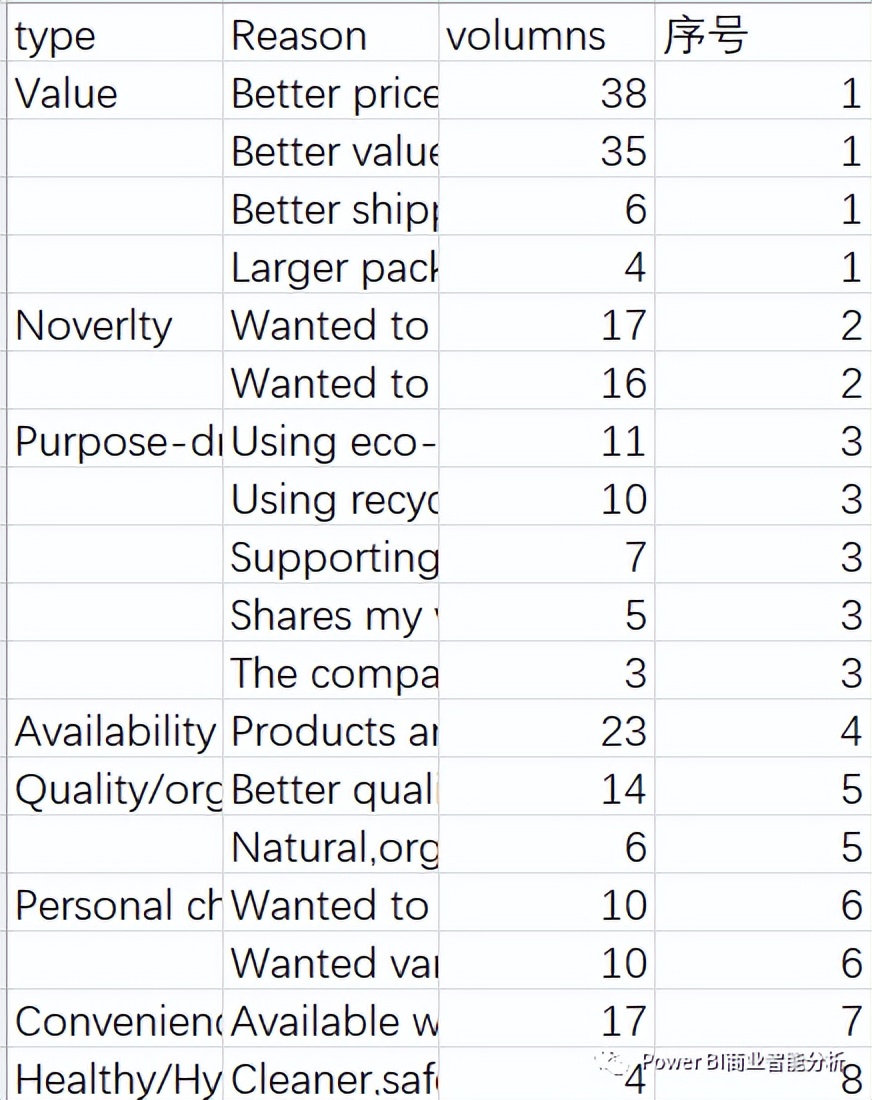Click the 'Larger pack' reason cell
The image size is (872, 1100).
[x=331, y=264]
